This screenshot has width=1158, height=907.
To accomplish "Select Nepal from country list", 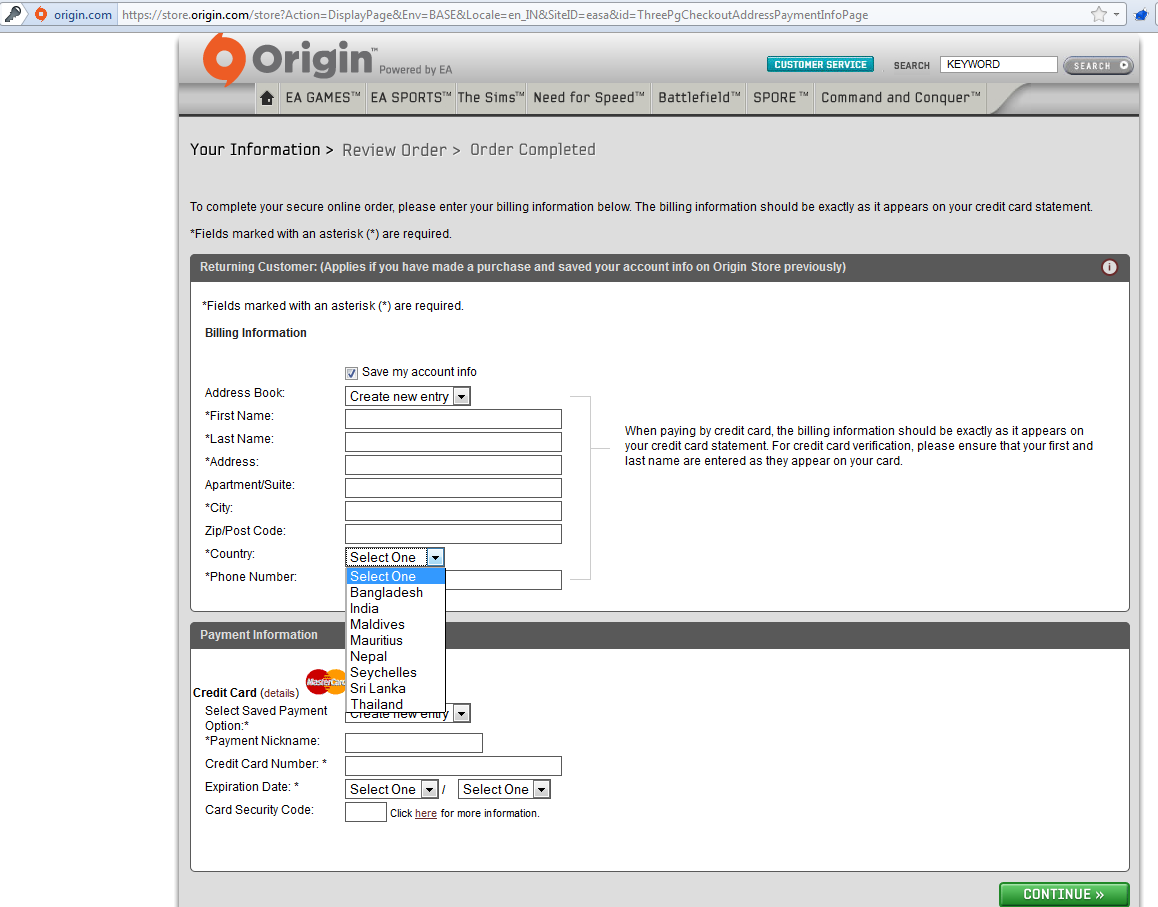I will click(x=395, y=657).
